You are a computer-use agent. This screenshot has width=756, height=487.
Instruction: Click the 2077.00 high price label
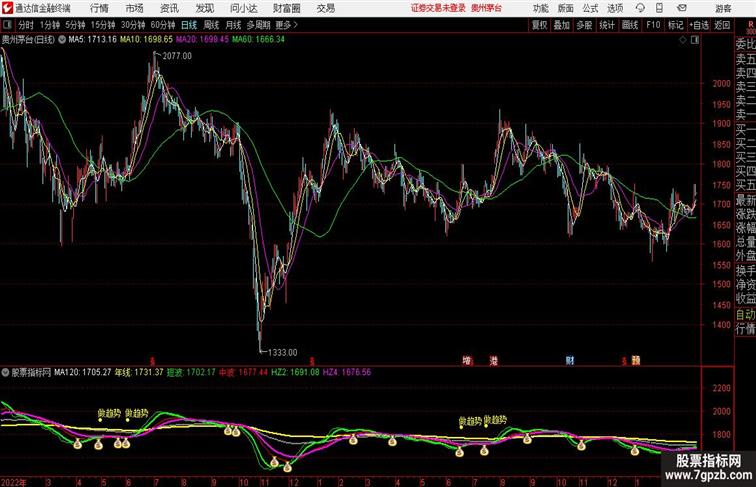[x=177, y=56]
